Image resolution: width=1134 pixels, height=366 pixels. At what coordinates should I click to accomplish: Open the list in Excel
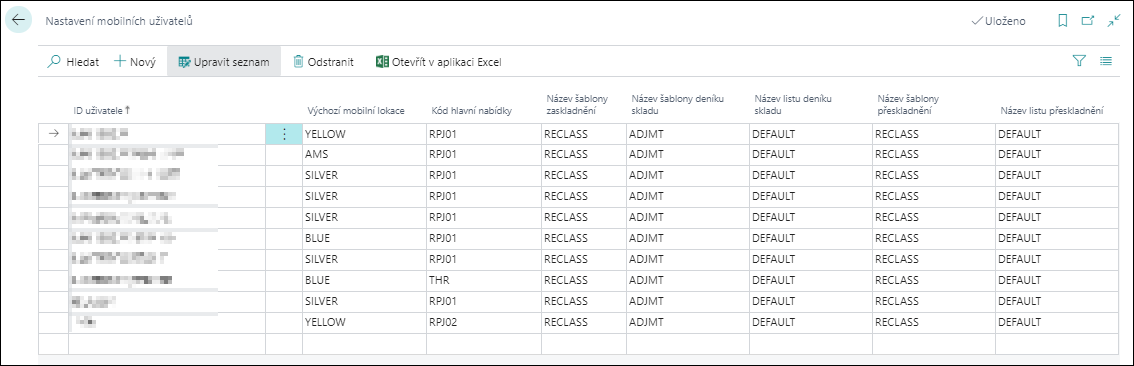coord(438,62)
